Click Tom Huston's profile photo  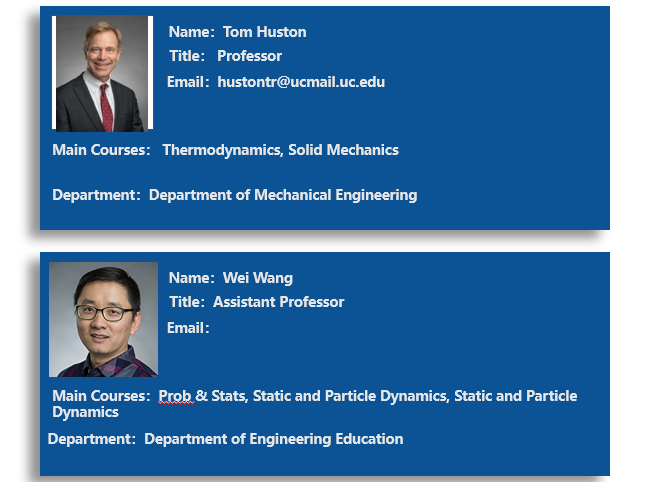(102, 73)
